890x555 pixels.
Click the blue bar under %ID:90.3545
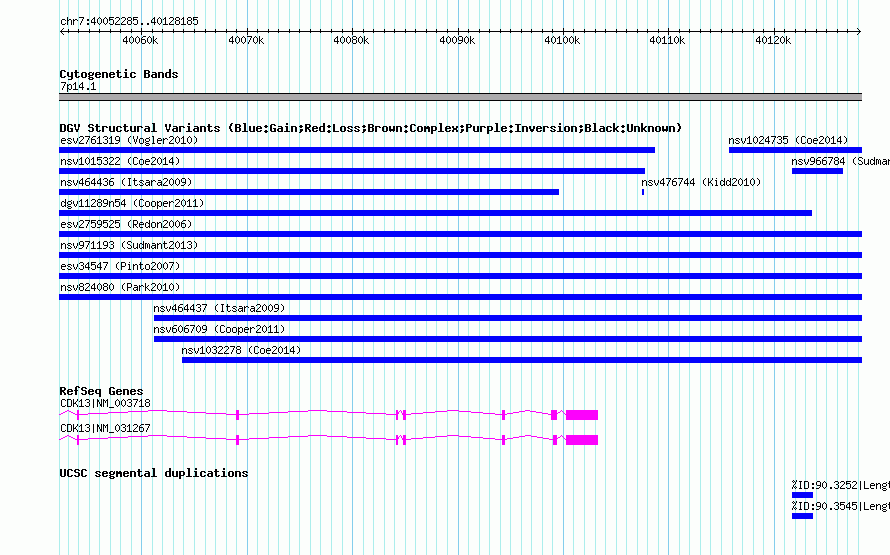[x=803, y=516]
